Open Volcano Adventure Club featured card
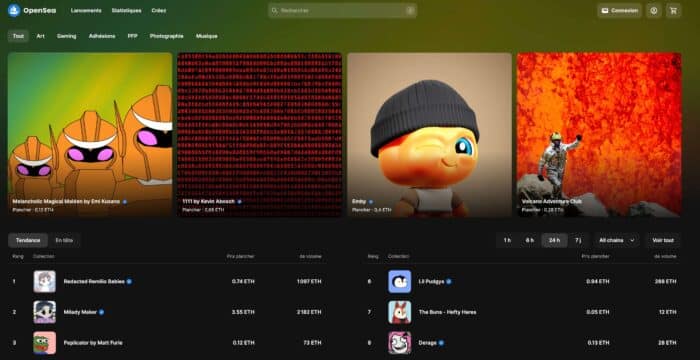 (599, 135)
